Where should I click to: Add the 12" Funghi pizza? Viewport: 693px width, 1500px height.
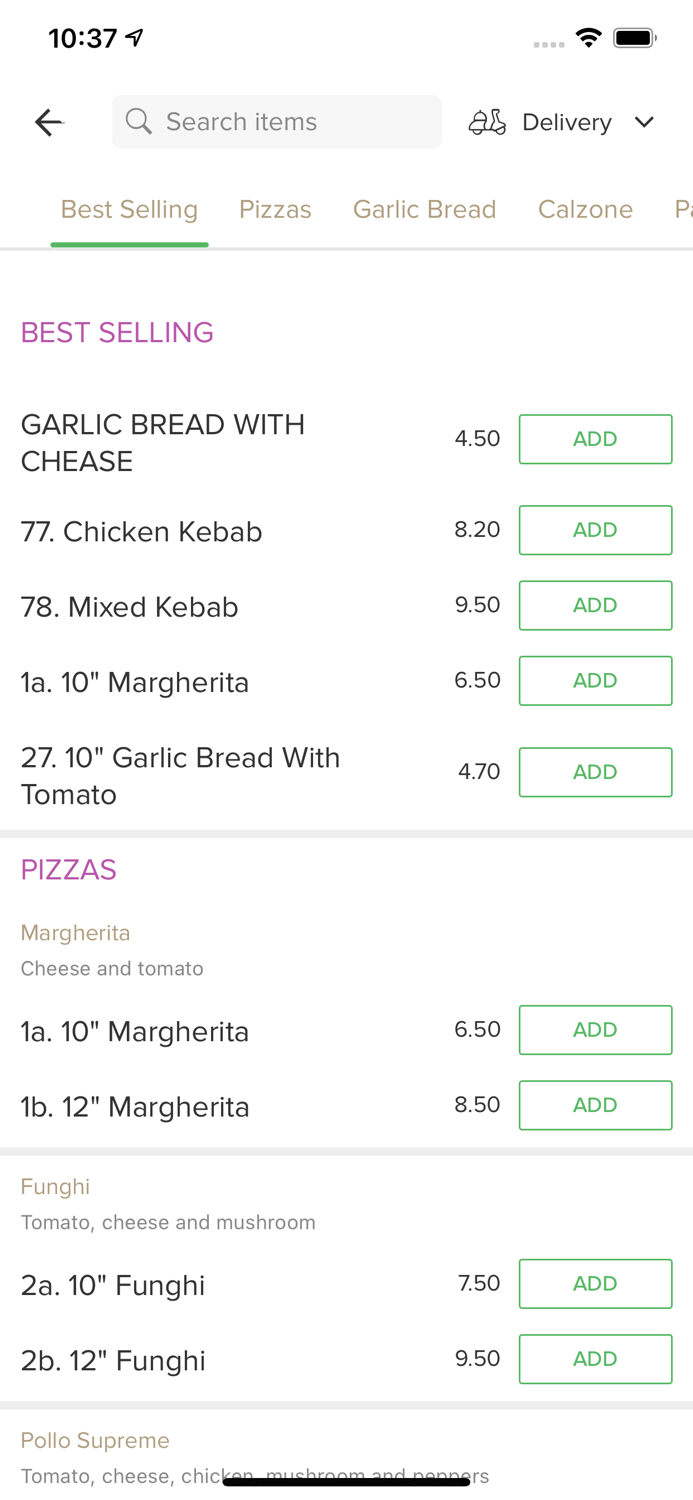(x=595, y=1359)
